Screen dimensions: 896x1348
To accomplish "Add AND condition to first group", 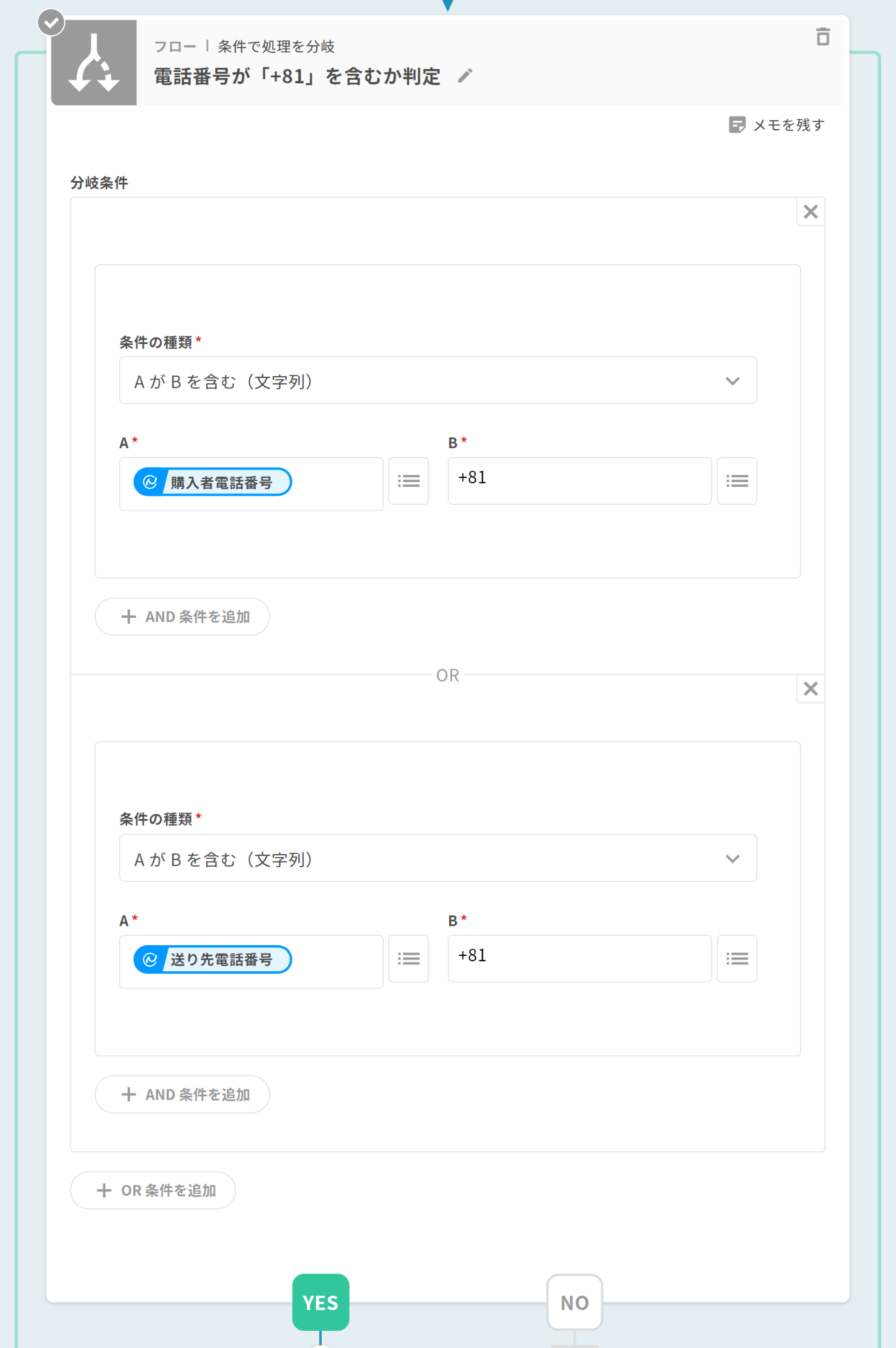I will (x=182, y=616).
